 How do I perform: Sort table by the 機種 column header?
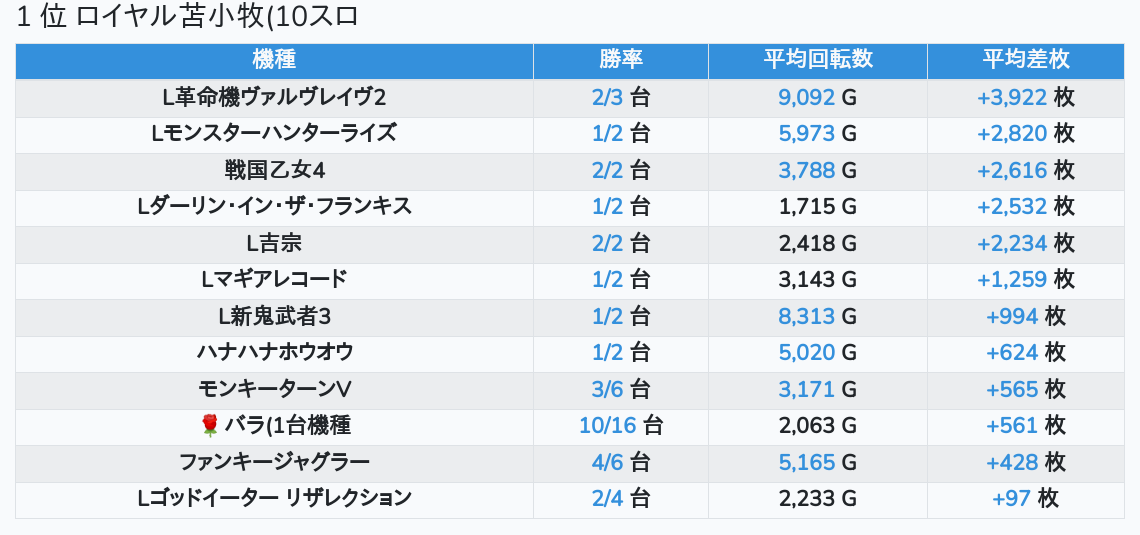pos(274,60)
